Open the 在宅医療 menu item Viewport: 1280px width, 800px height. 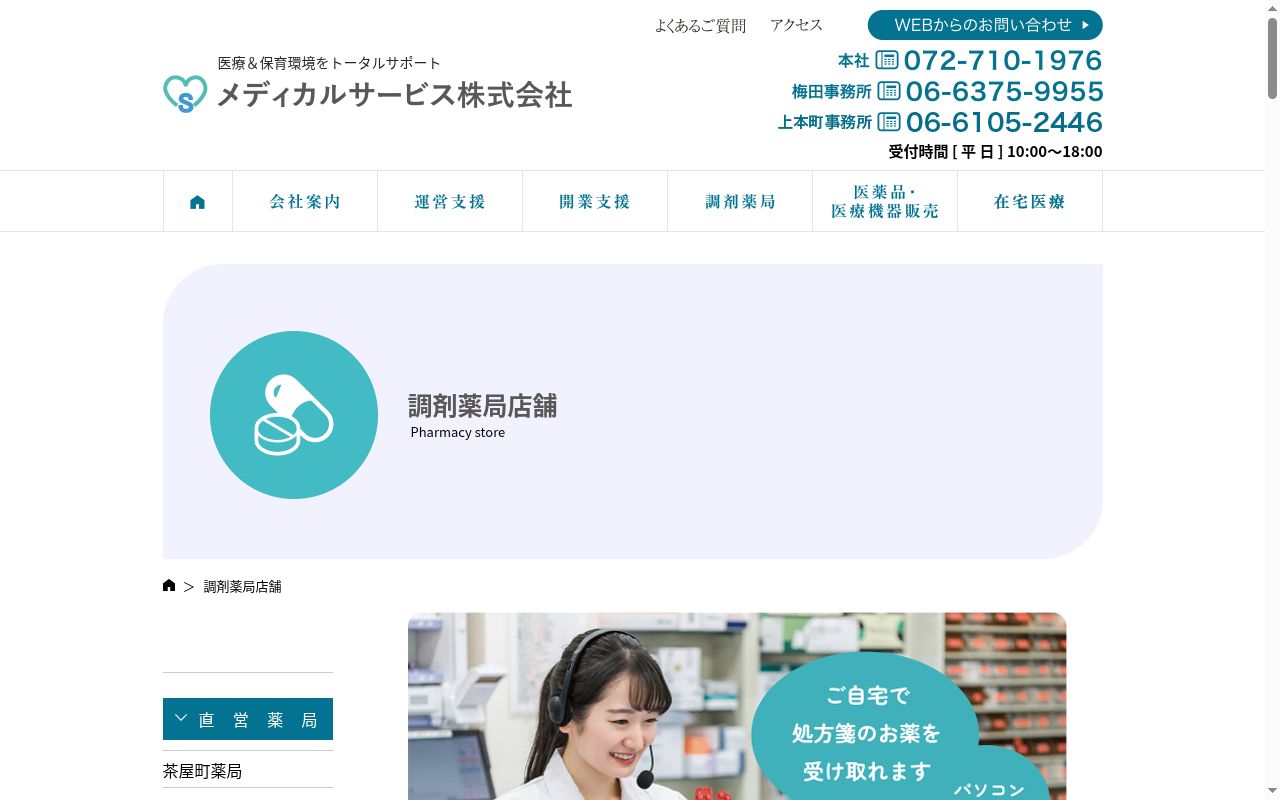pyautogui.click(x=1030, y=201)
